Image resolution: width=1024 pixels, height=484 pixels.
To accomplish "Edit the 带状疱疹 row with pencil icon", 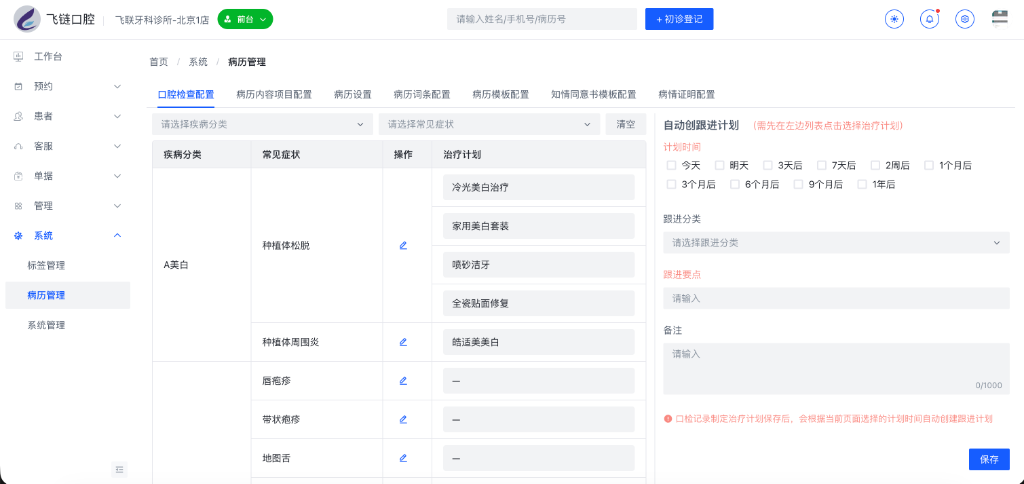I will coord(403,419).
